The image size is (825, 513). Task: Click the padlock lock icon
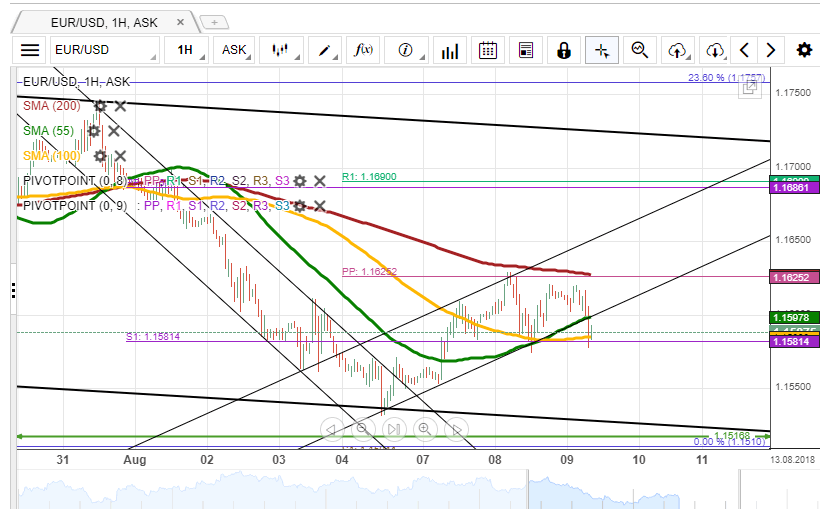pos(564,50)
